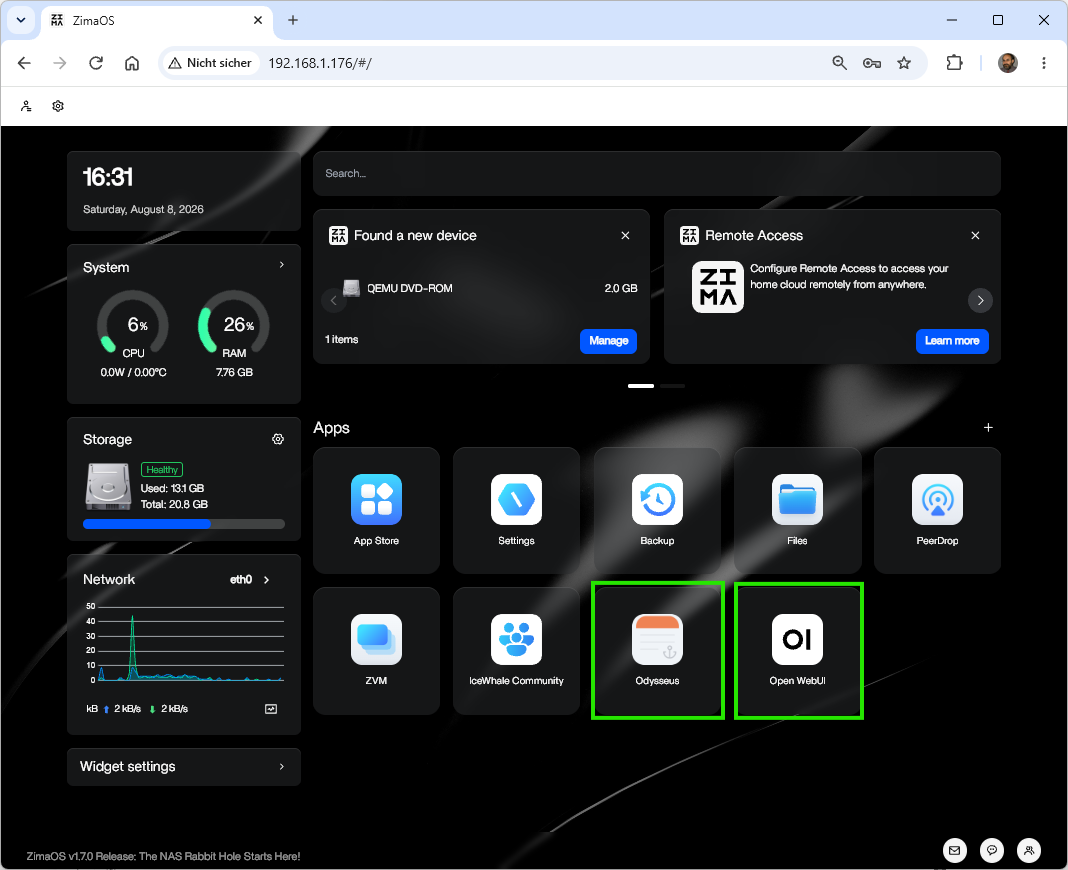Screen dimensions: 1068x870
Task: Bookmark this page with star icon
Action: click(904, 63)
